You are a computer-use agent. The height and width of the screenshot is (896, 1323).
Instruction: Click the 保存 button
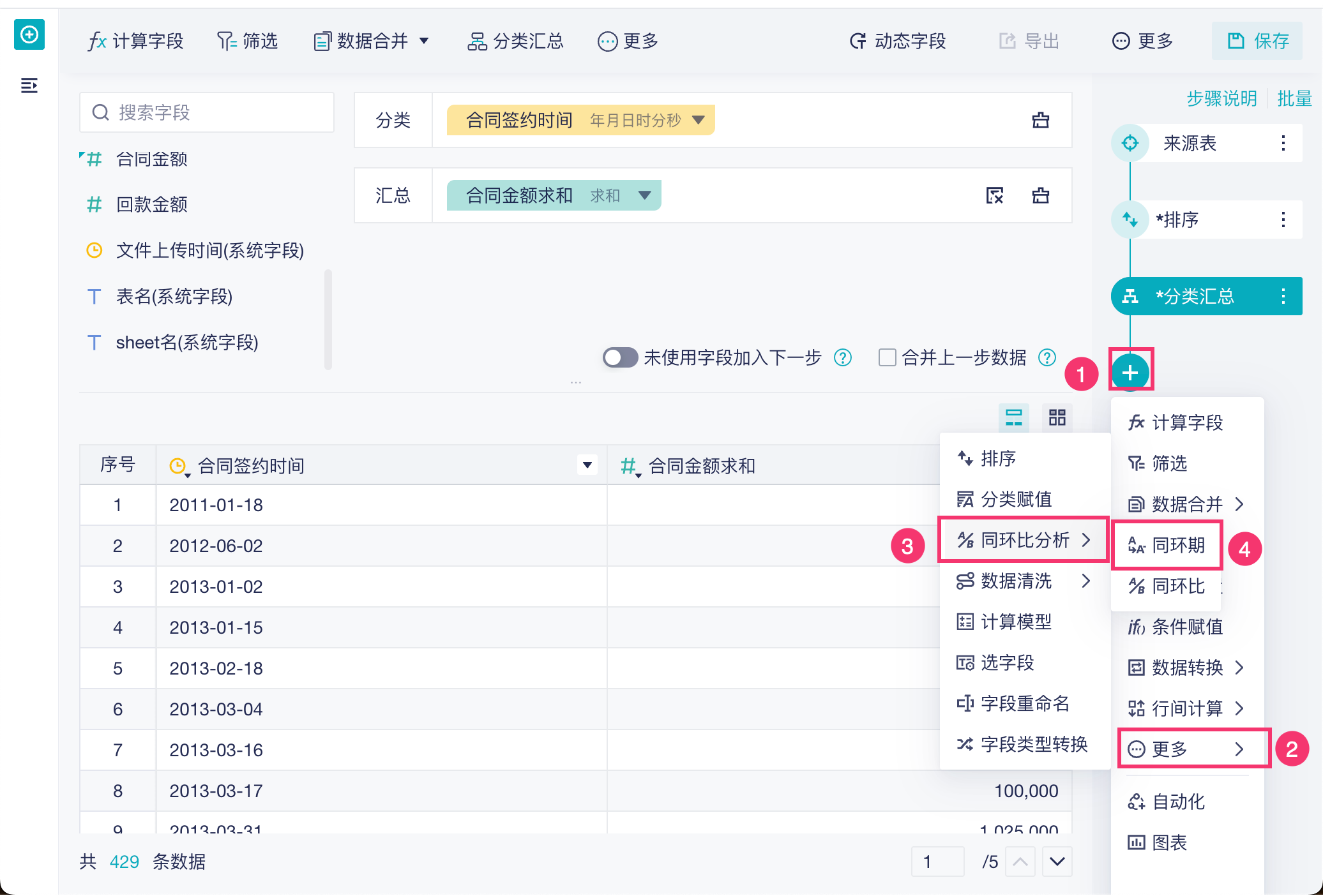click(x=1257, y=41)
